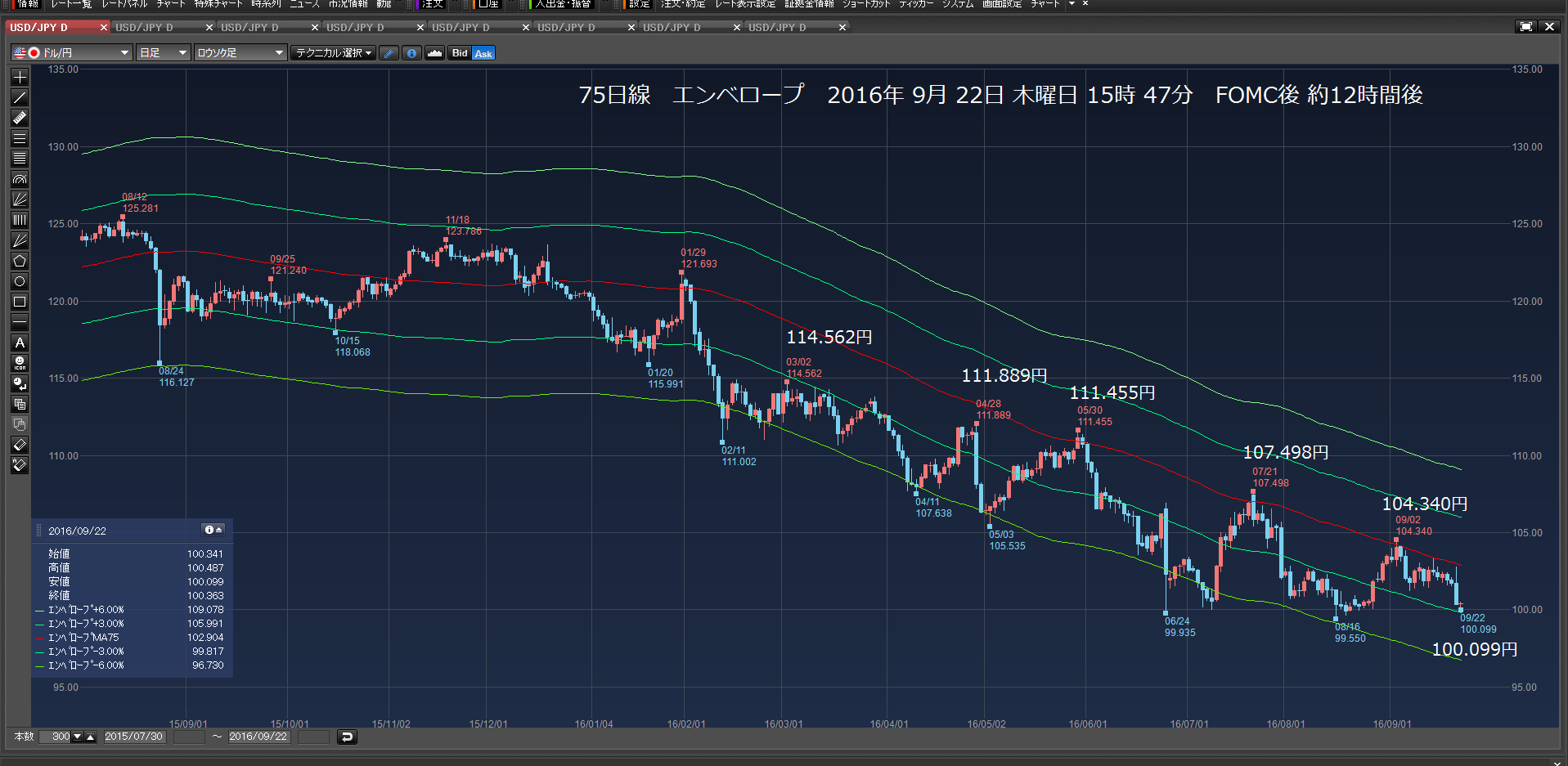Select the vertical time zone lines tool
1568x766 pixels.
coord(20,220)
